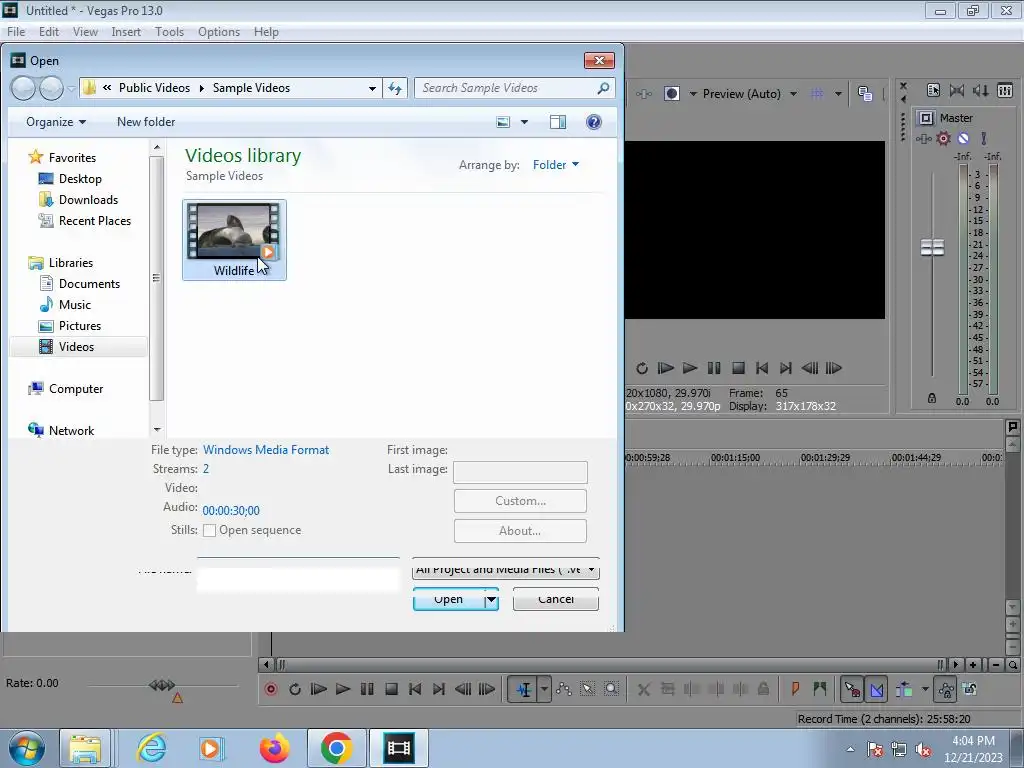1024x768 pixels.
Task: Open the file type filter combo box
Action: 505,569
